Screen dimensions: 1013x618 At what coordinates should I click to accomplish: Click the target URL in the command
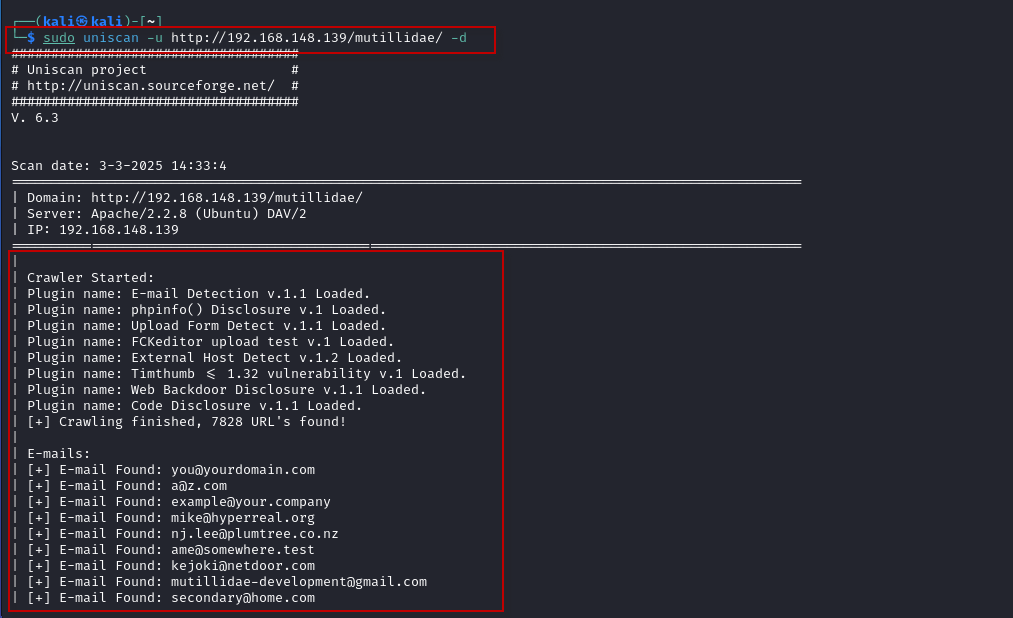pos(307,38)
